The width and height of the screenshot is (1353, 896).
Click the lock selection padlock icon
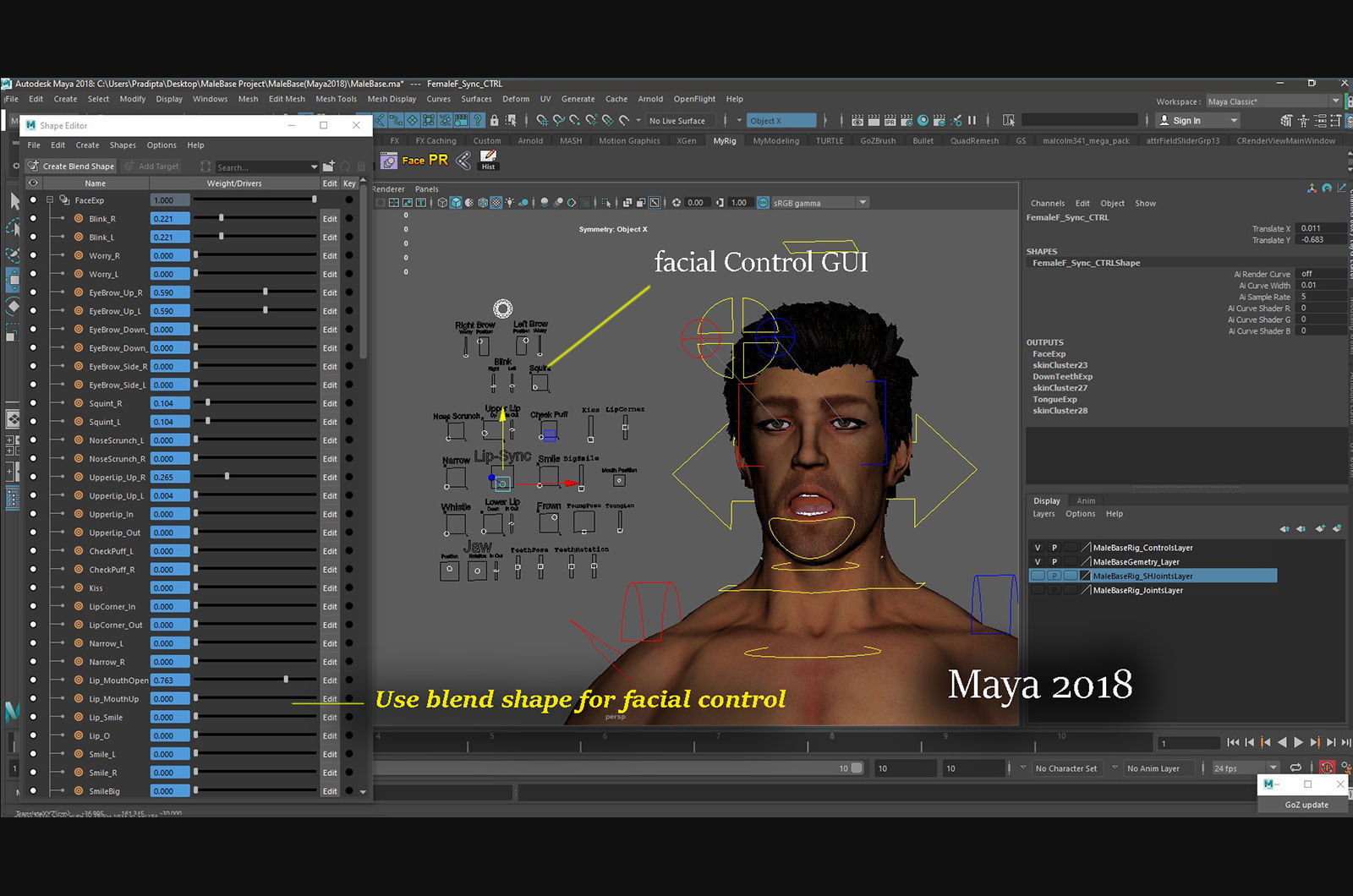coord(495,121)
